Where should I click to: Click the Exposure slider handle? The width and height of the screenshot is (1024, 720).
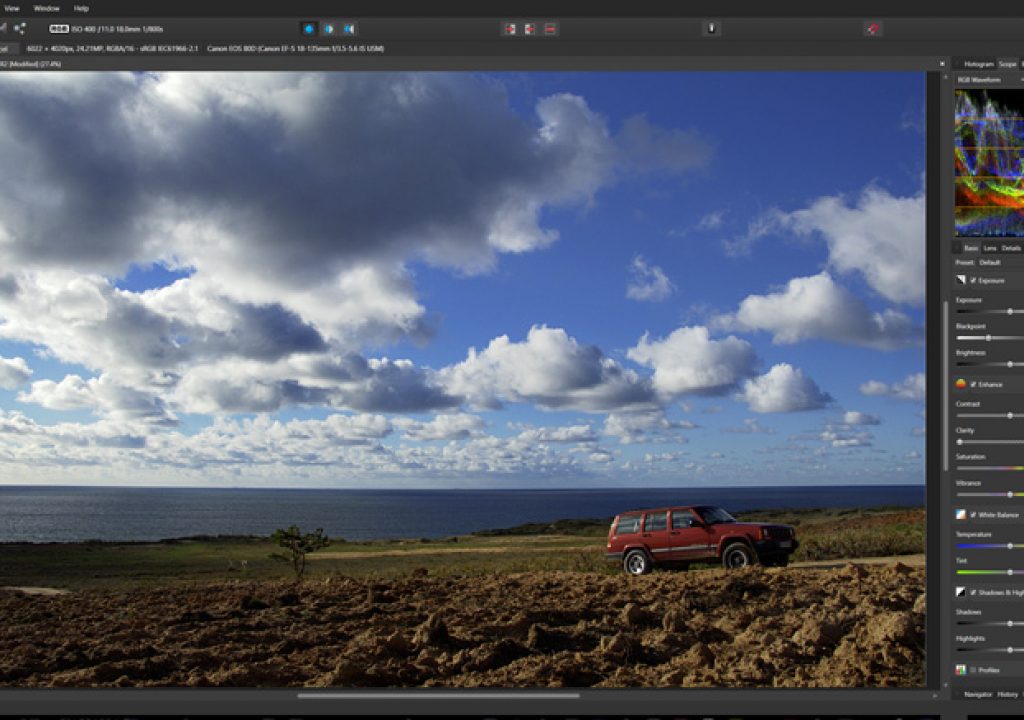1010,312
